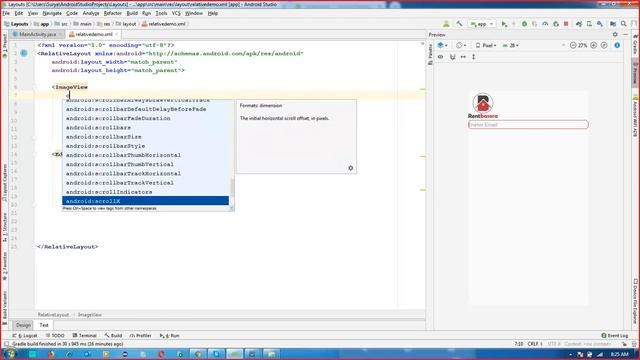Open the TODO tool window

tap(55, 336)
